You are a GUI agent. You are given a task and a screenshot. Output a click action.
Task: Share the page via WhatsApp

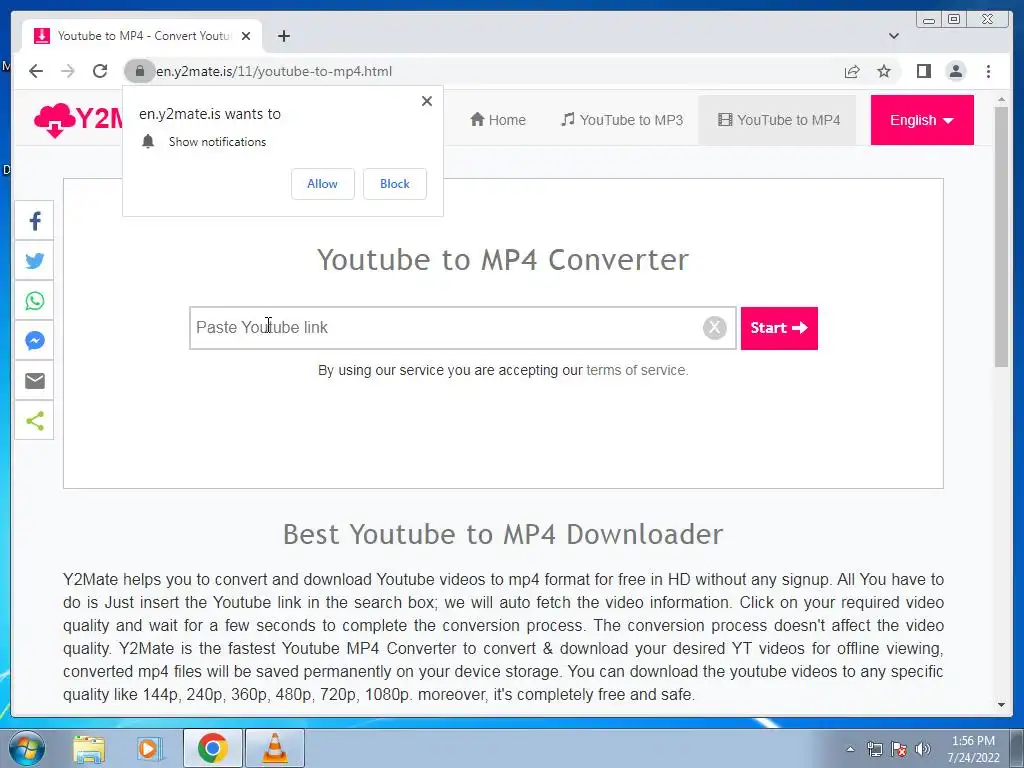click(x=35, y=301)
